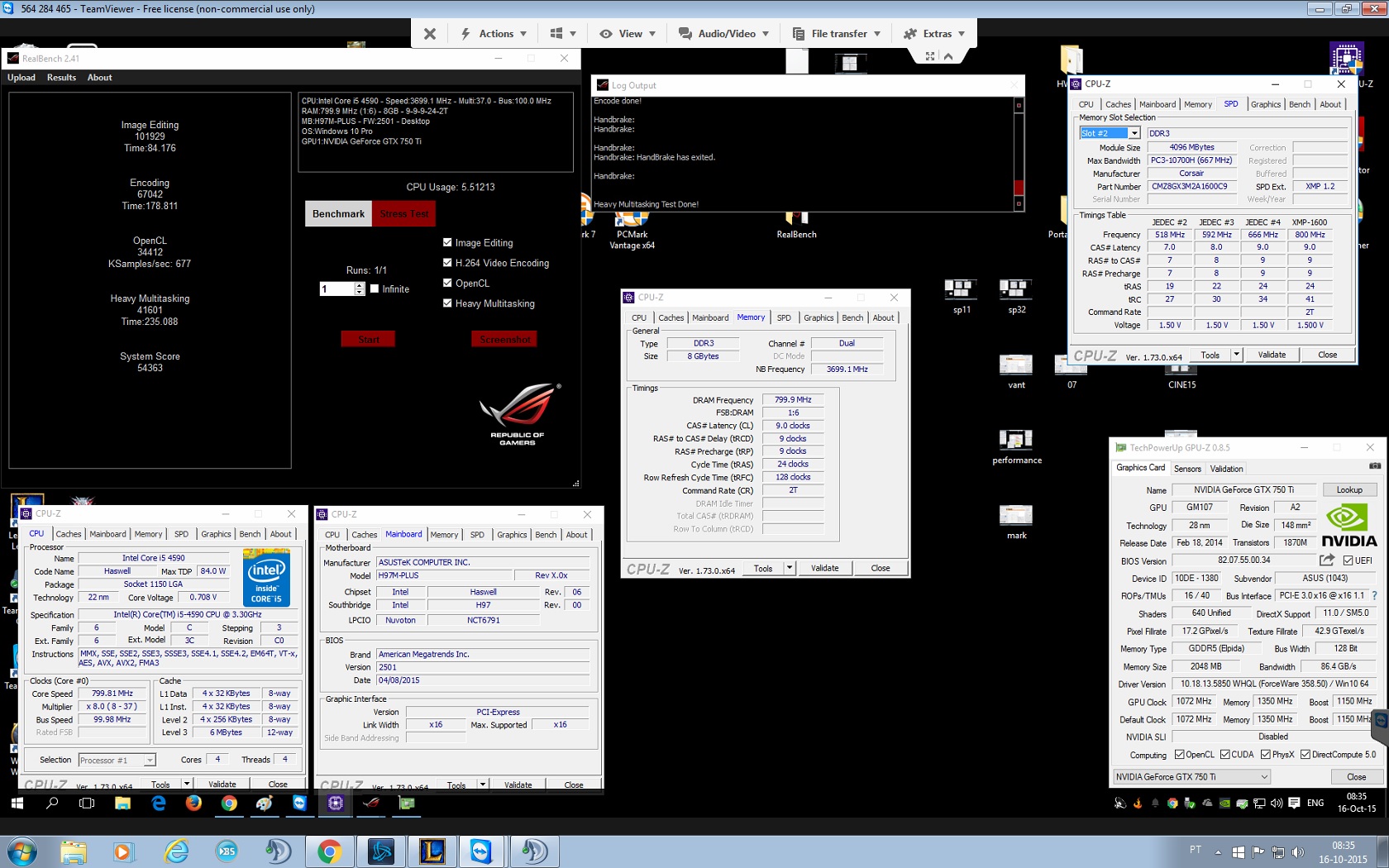Open the RealBench Upload menu
This screenshot has width=1389, height=868.
pos(21,78)
